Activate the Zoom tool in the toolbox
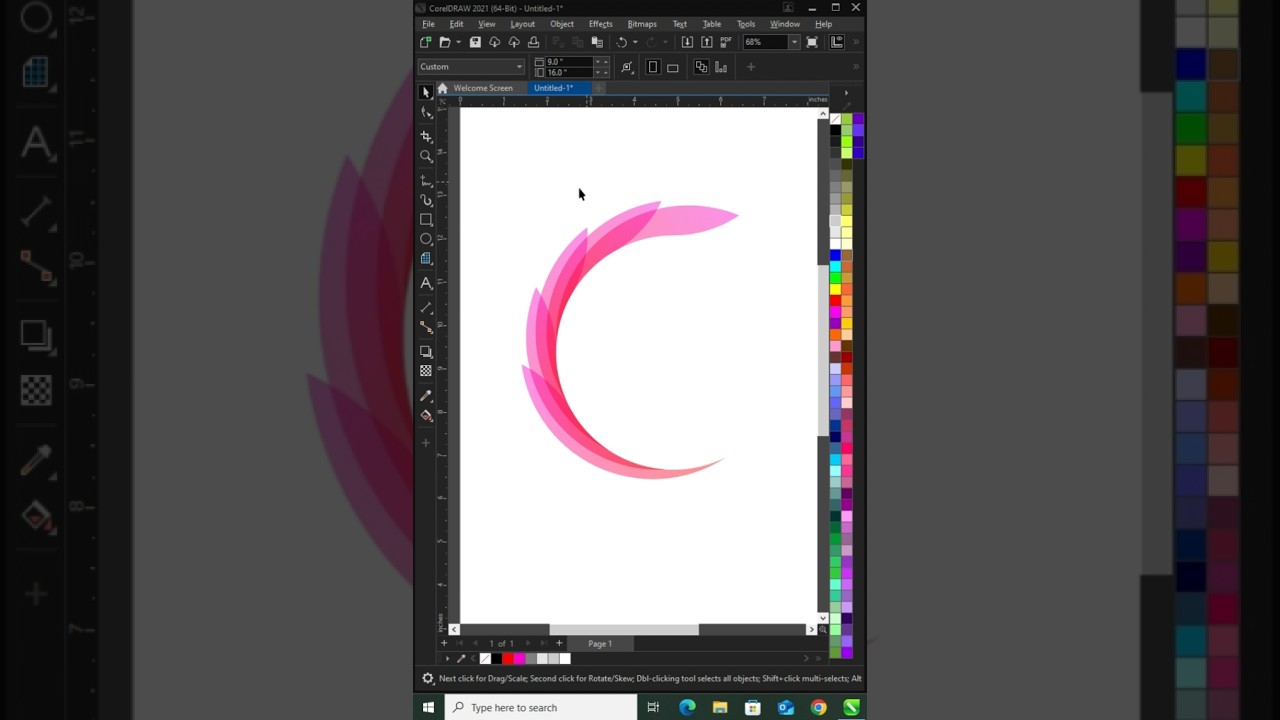This screenshot has width=1280, height=720. point(426,156)
